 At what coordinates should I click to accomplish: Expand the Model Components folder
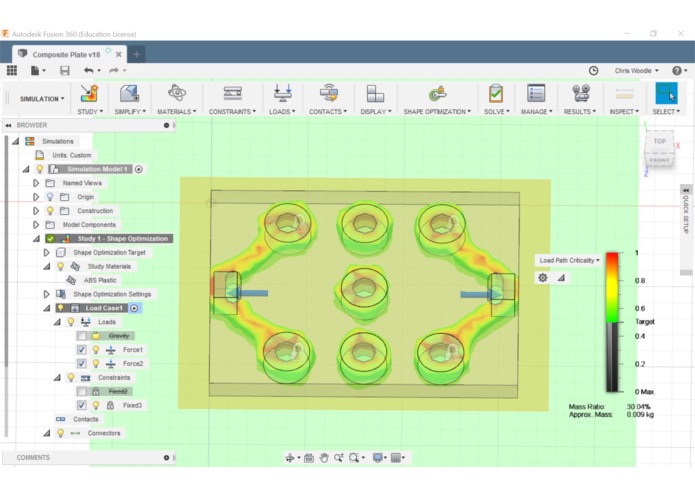[36, 225]
